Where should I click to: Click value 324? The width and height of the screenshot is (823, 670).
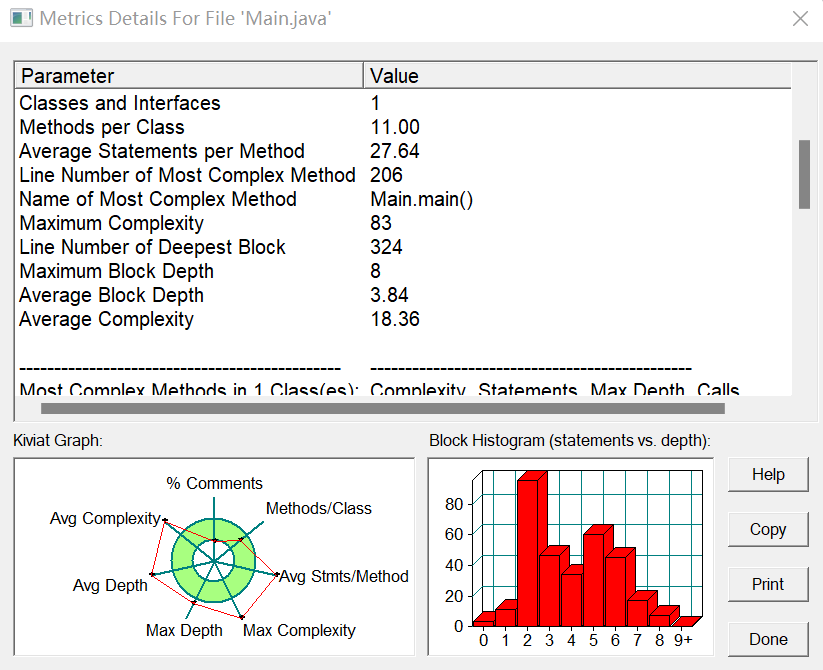click(x=386, y=247)
